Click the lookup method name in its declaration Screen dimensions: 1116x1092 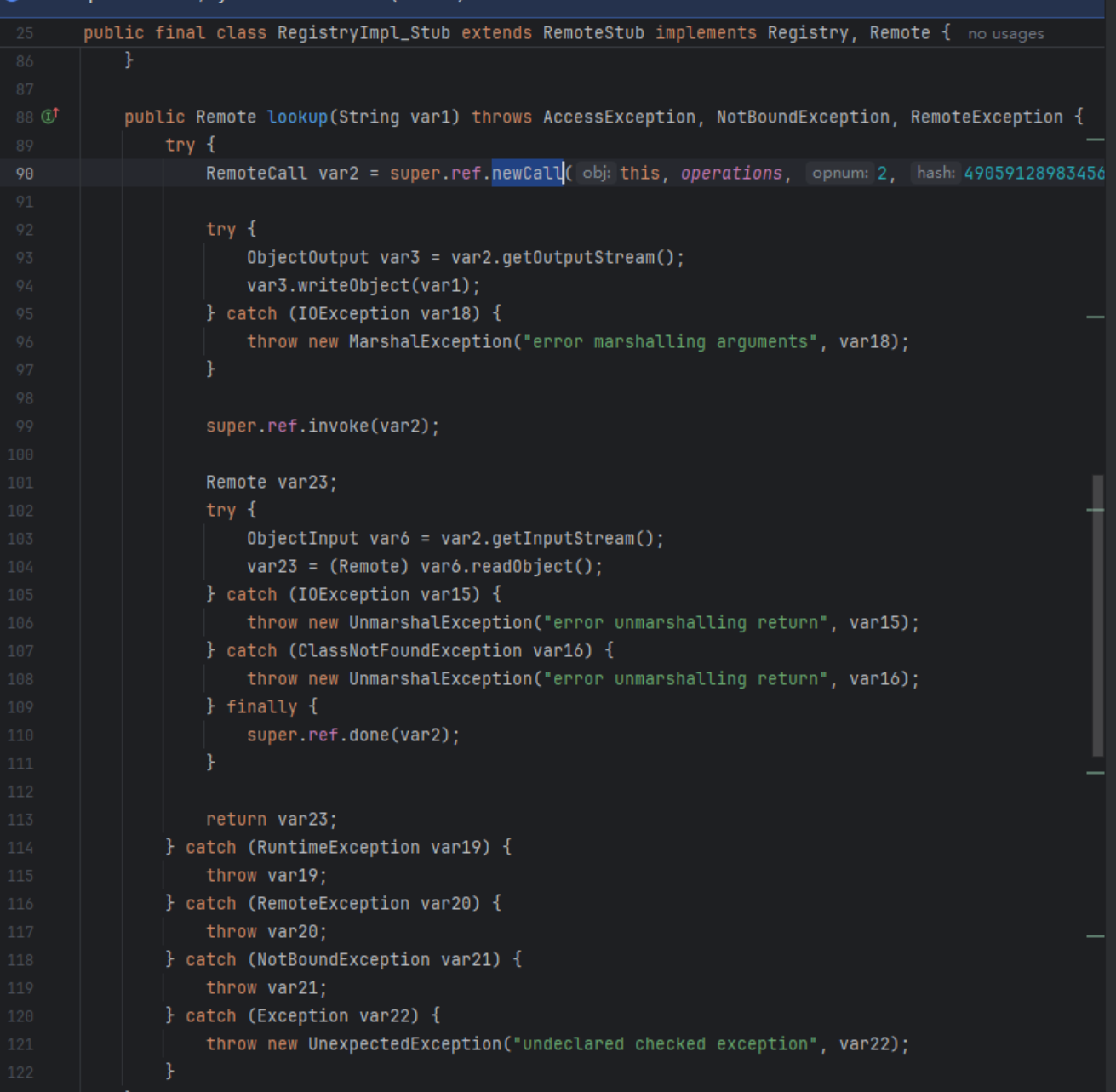pos(297,117)
